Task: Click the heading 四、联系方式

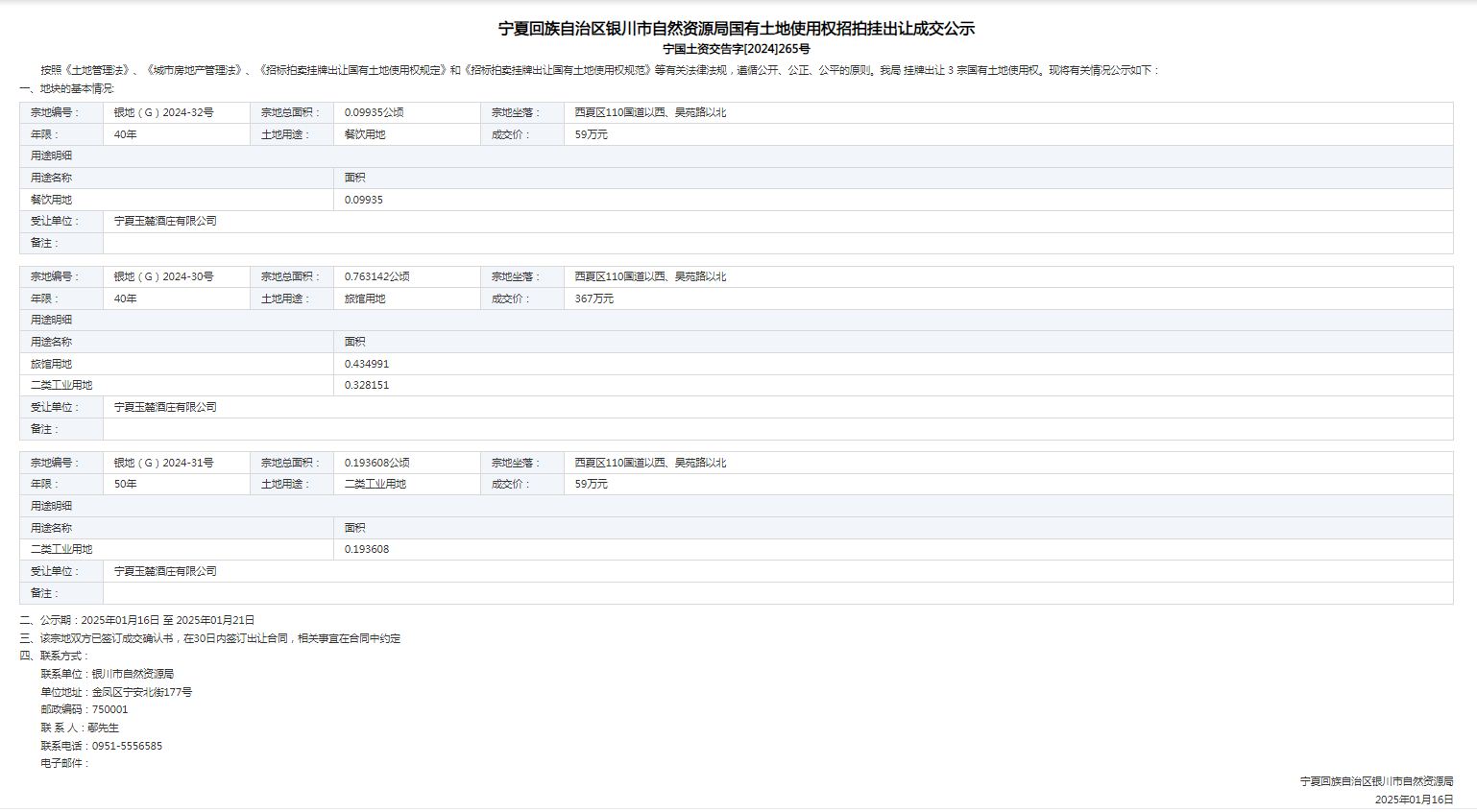Action: [x=54, y=656]
